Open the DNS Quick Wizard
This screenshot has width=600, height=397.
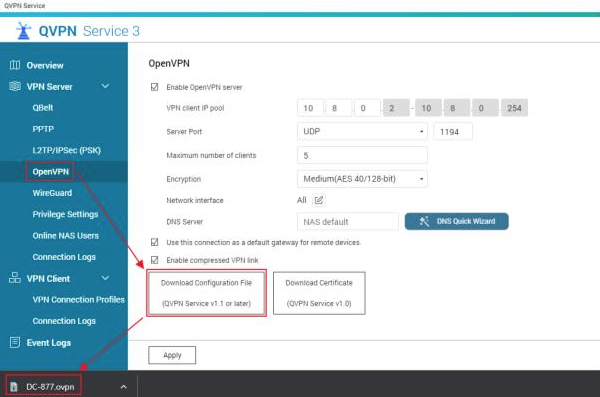click(457, 221)
